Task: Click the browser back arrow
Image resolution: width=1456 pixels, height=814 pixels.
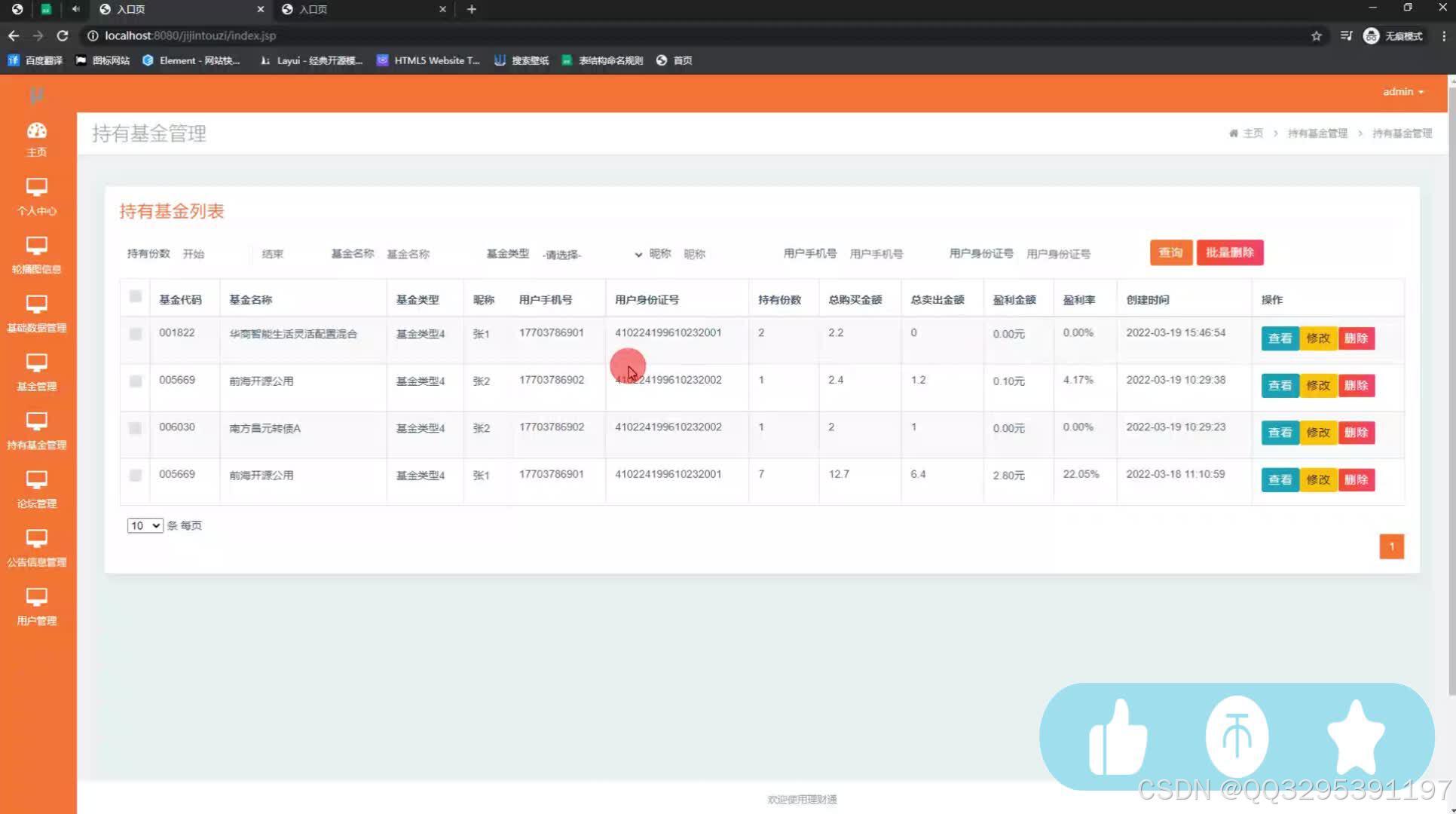Action: pyautogui.click(x=14, y=35)
